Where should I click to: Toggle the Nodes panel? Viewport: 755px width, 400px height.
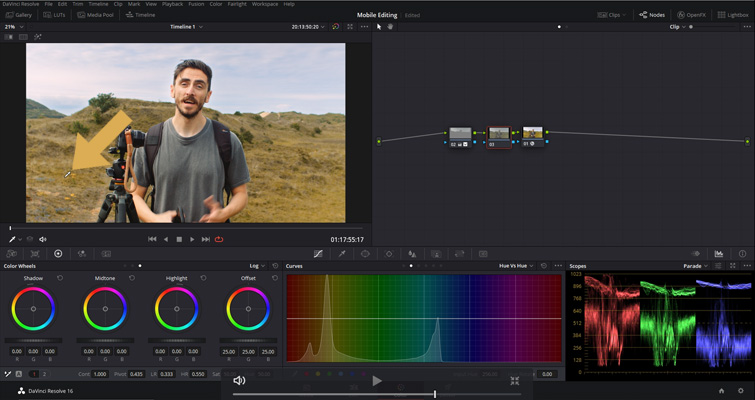[x=651, y=16]
